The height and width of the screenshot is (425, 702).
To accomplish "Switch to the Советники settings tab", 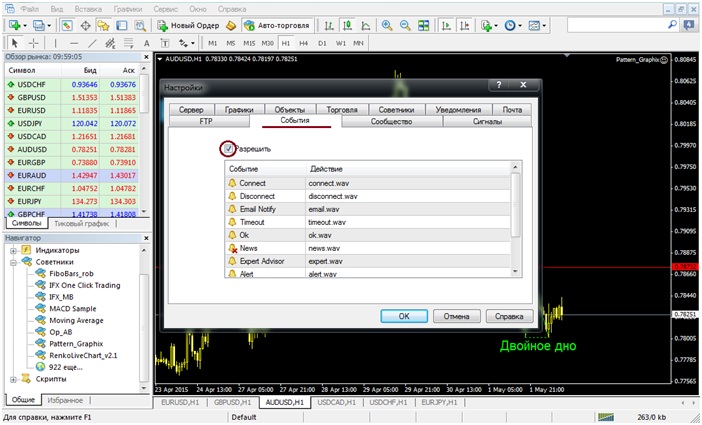I will 397,109.
